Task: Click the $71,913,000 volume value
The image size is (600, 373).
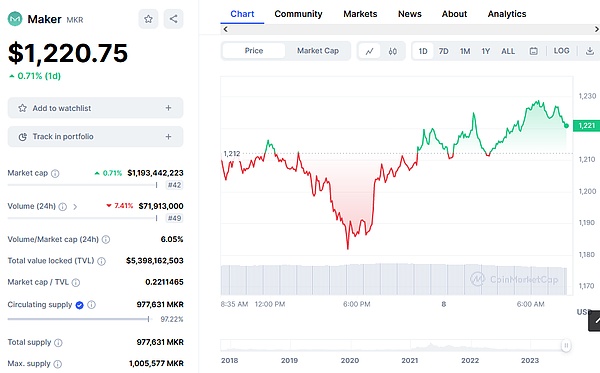Action: point(161,206)
